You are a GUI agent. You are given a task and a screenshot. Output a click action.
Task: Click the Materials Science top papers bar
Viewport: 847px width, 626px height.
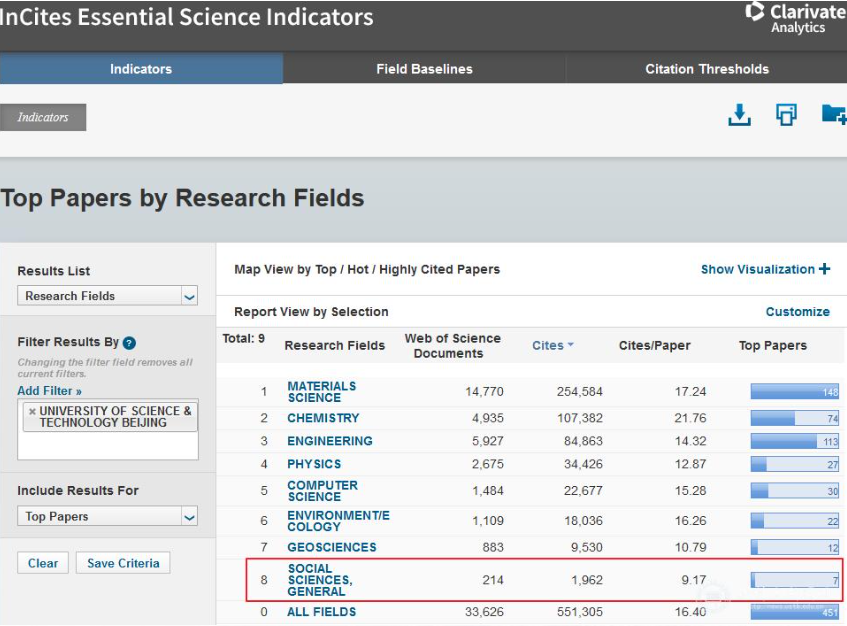[x=794, y=392]
